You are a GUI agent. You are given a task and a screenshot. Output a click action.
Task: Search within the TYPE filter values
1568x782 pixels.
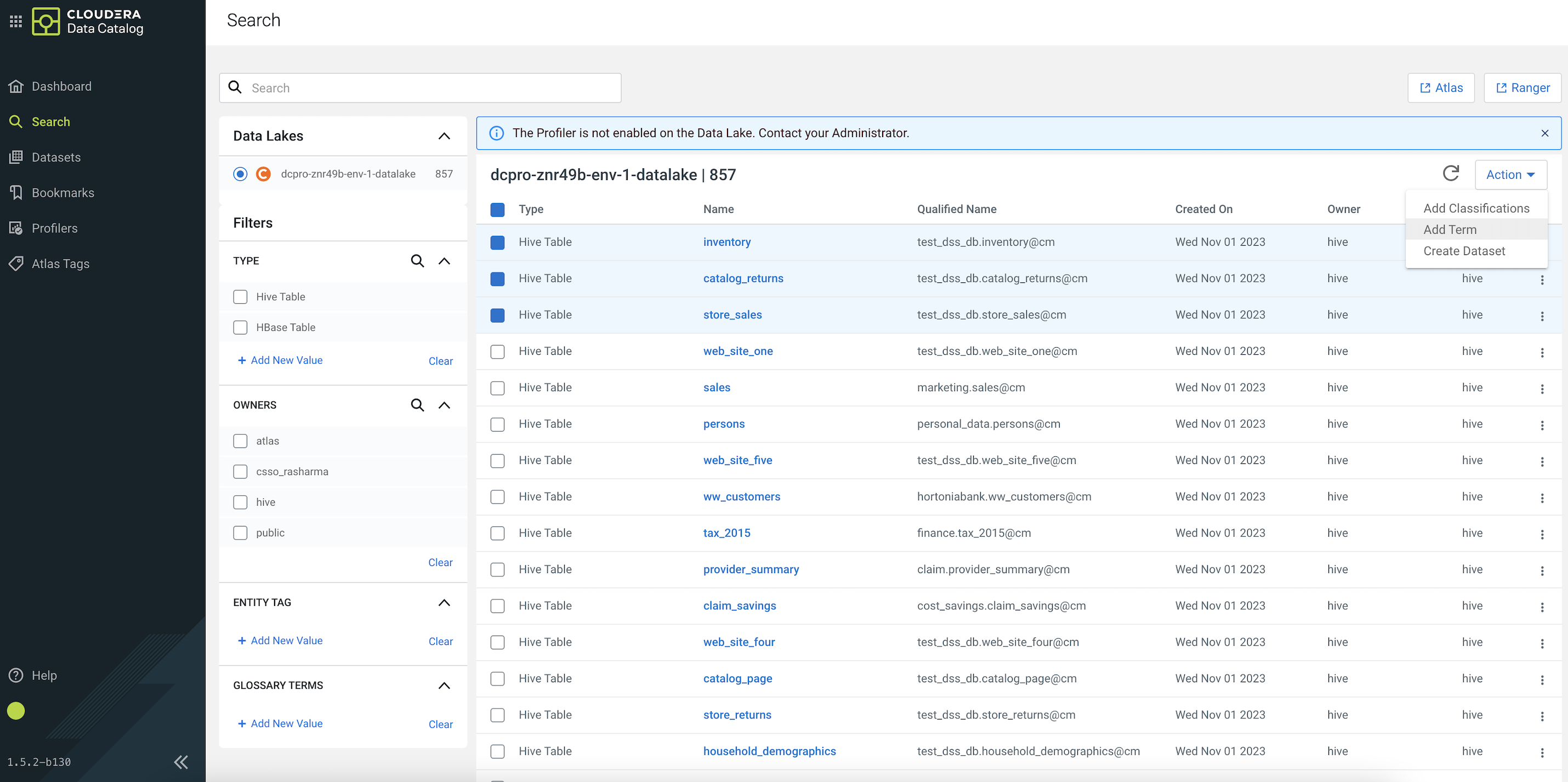point(417,260)
